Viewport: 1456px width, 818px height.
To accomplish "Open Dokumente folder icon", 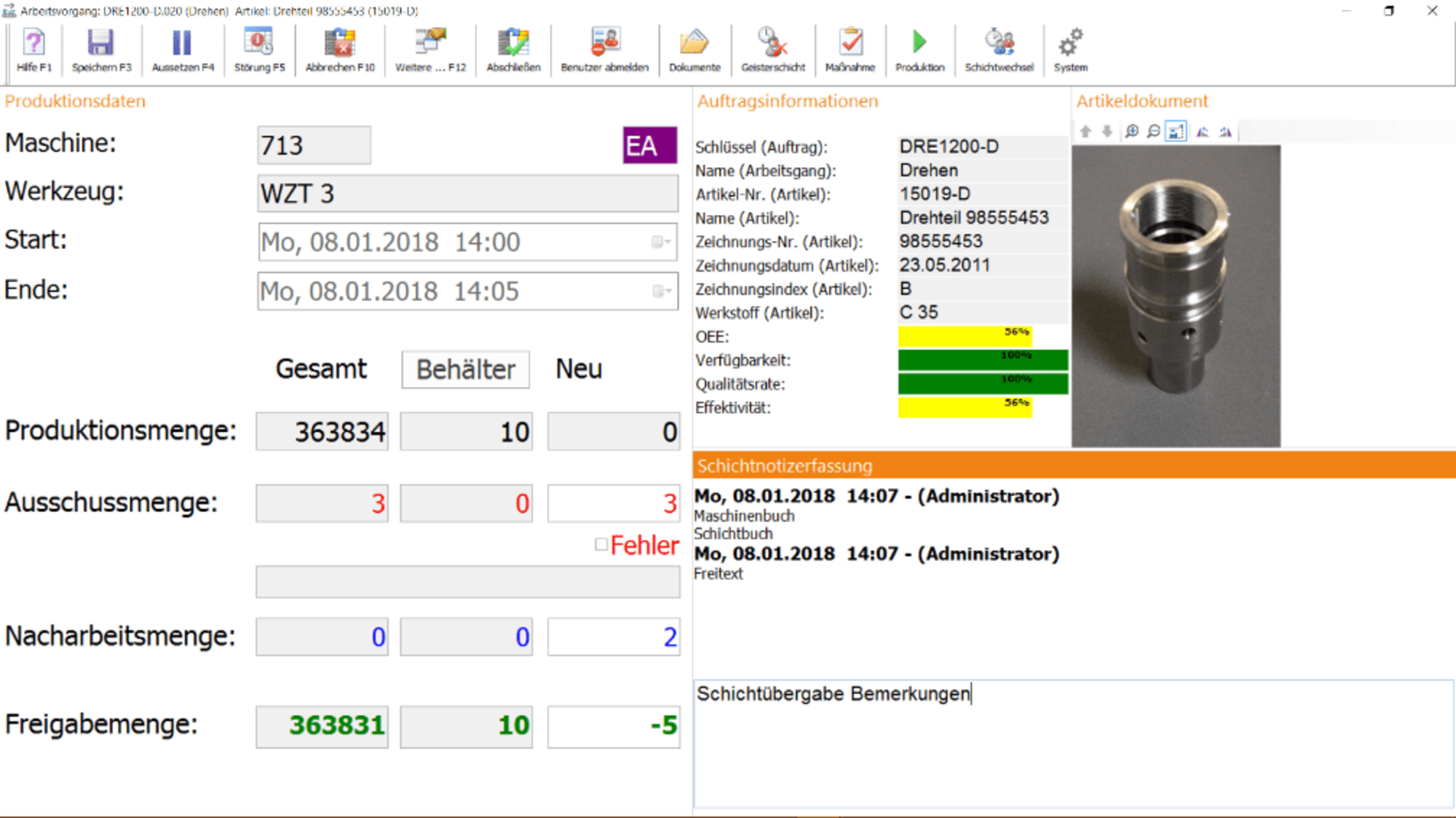I will (694, 50).
